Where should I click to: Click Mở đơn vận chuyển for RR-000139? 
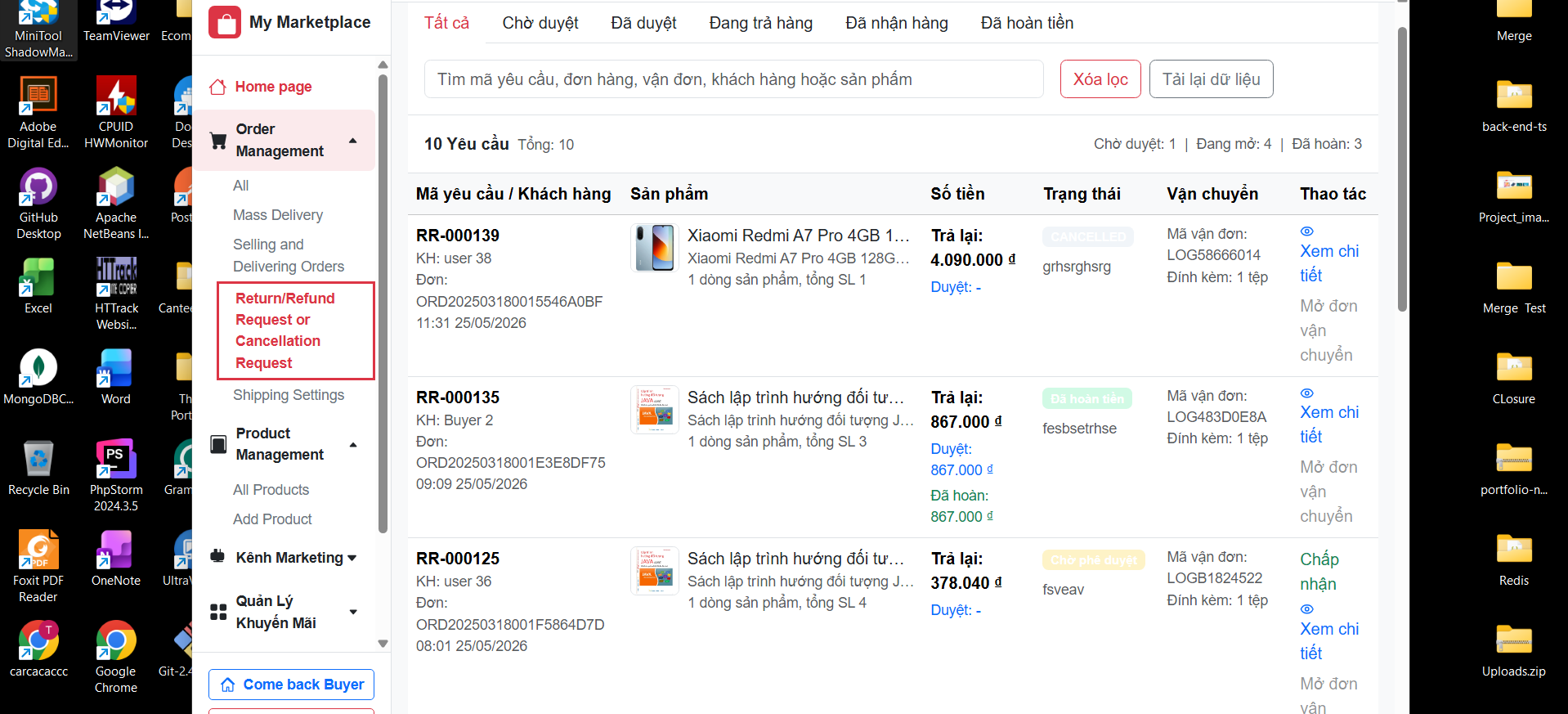1328,330
